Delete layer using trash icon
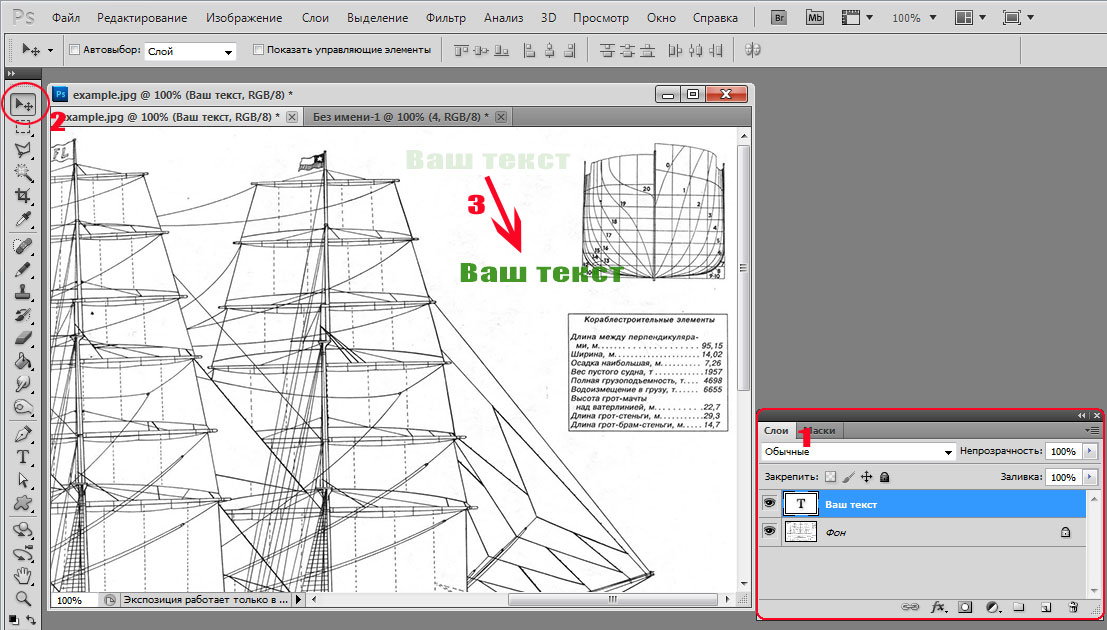Viewport: 1107px width, 630px height. [x=1073, y=607]
